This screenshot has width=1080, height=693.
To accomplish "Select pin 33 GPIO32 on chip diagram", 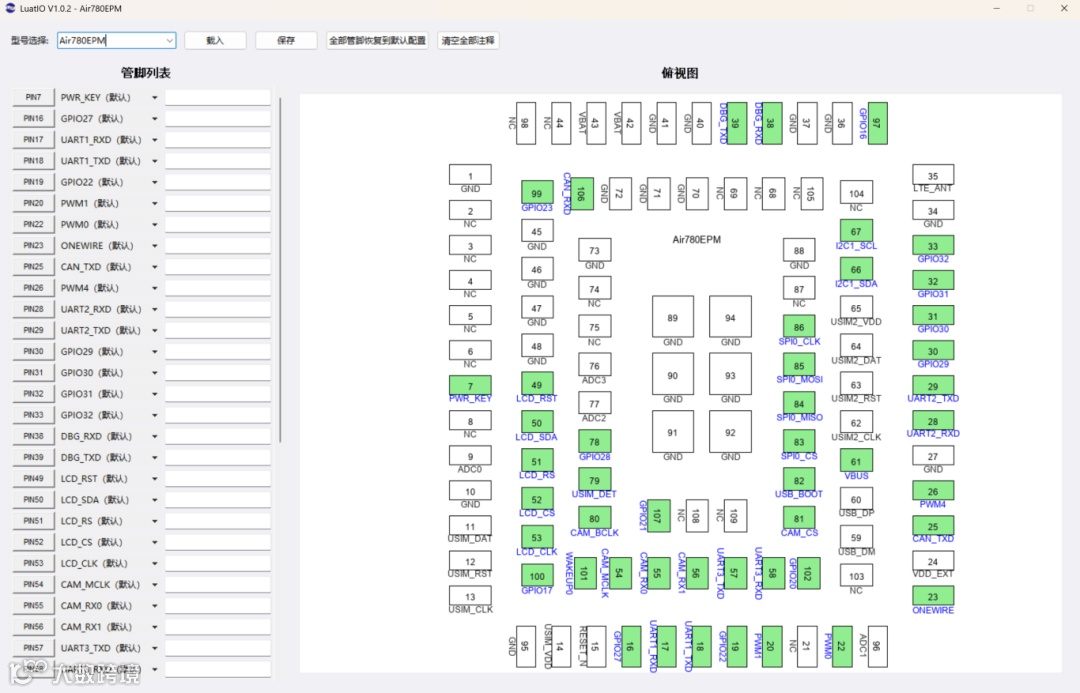I will point(933,246).
